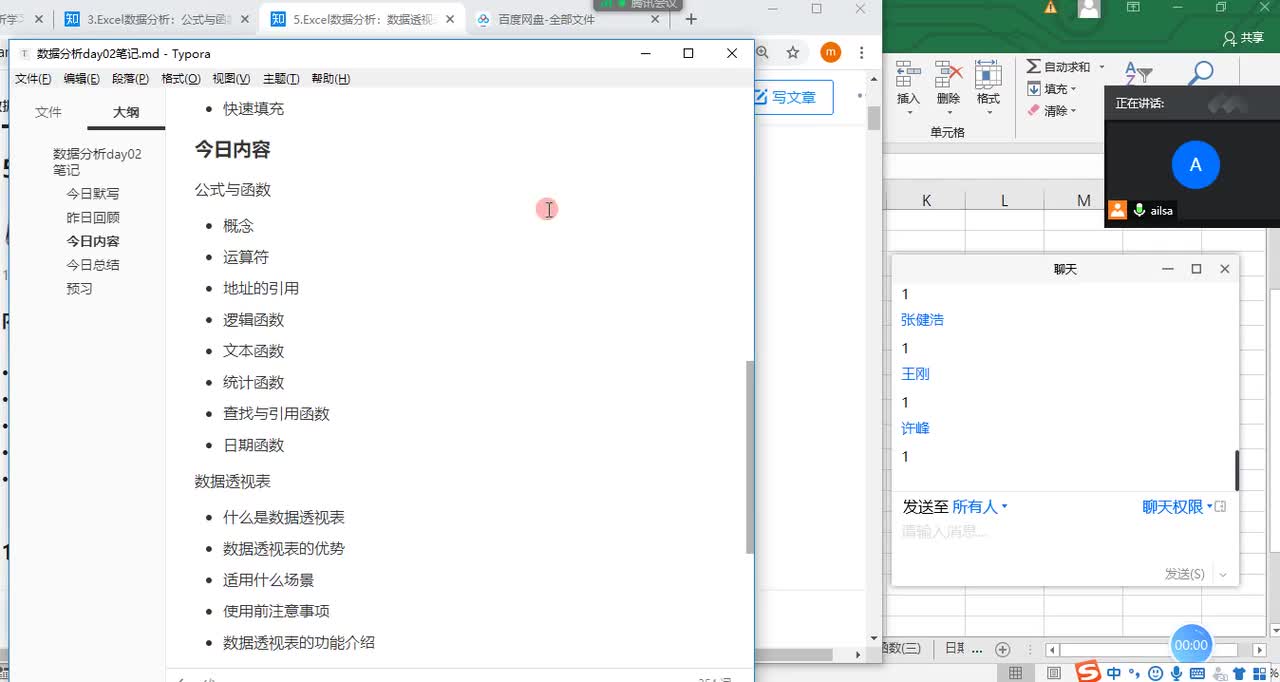Click the 查找与引用函数 bullet item

(276, 414)
